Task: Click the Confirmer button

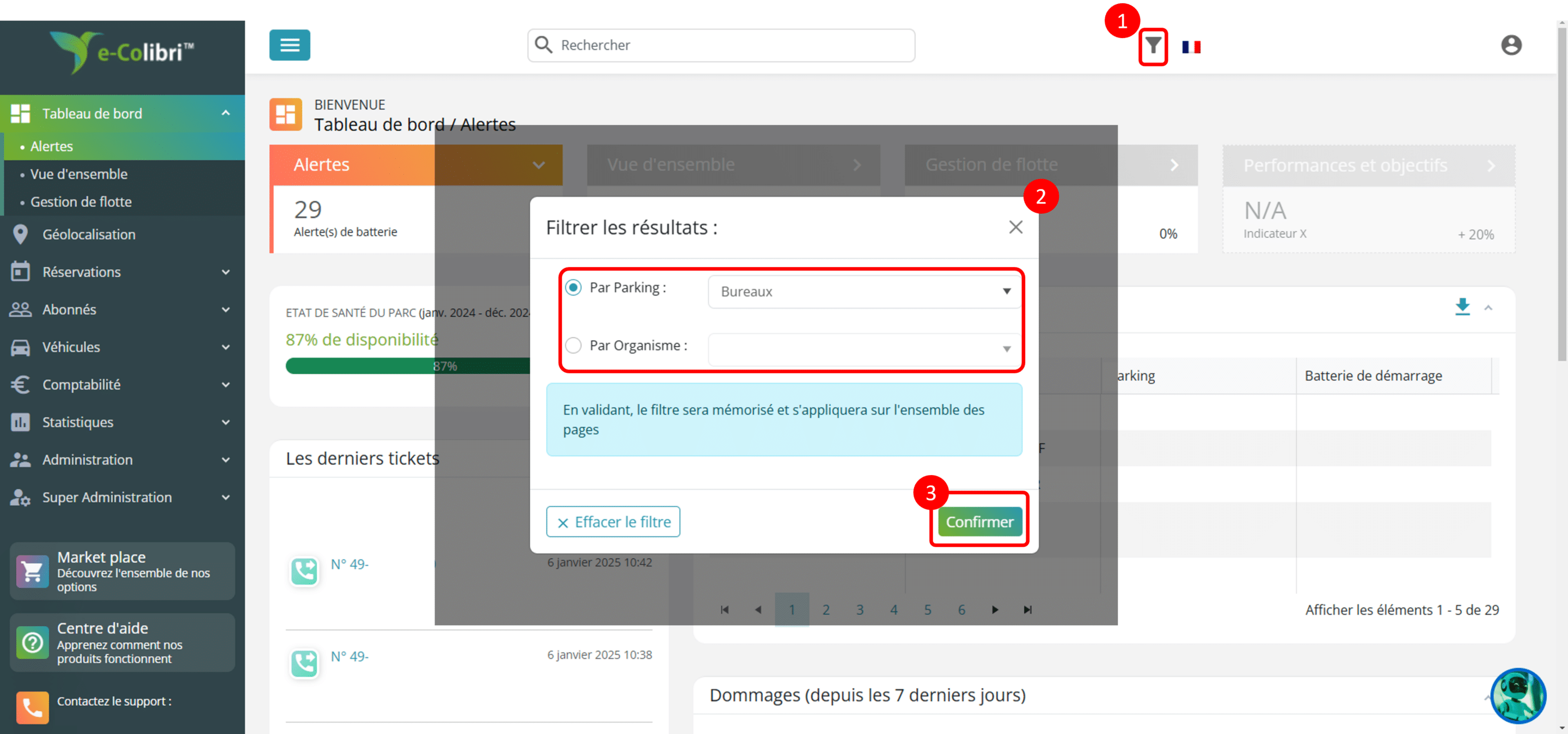Action: tap(979, 522)
